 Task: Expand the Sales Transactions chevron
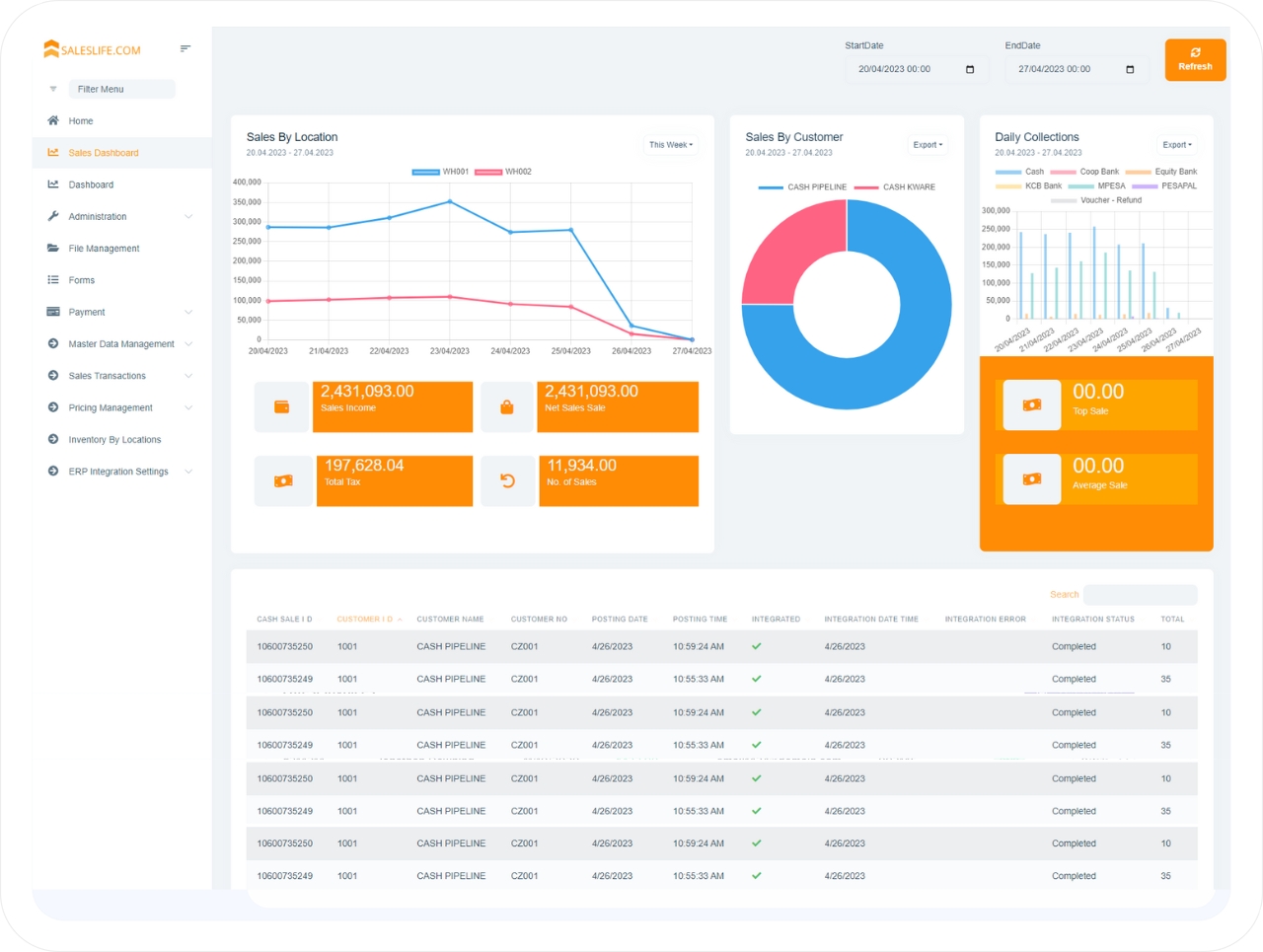coord(188,375)
